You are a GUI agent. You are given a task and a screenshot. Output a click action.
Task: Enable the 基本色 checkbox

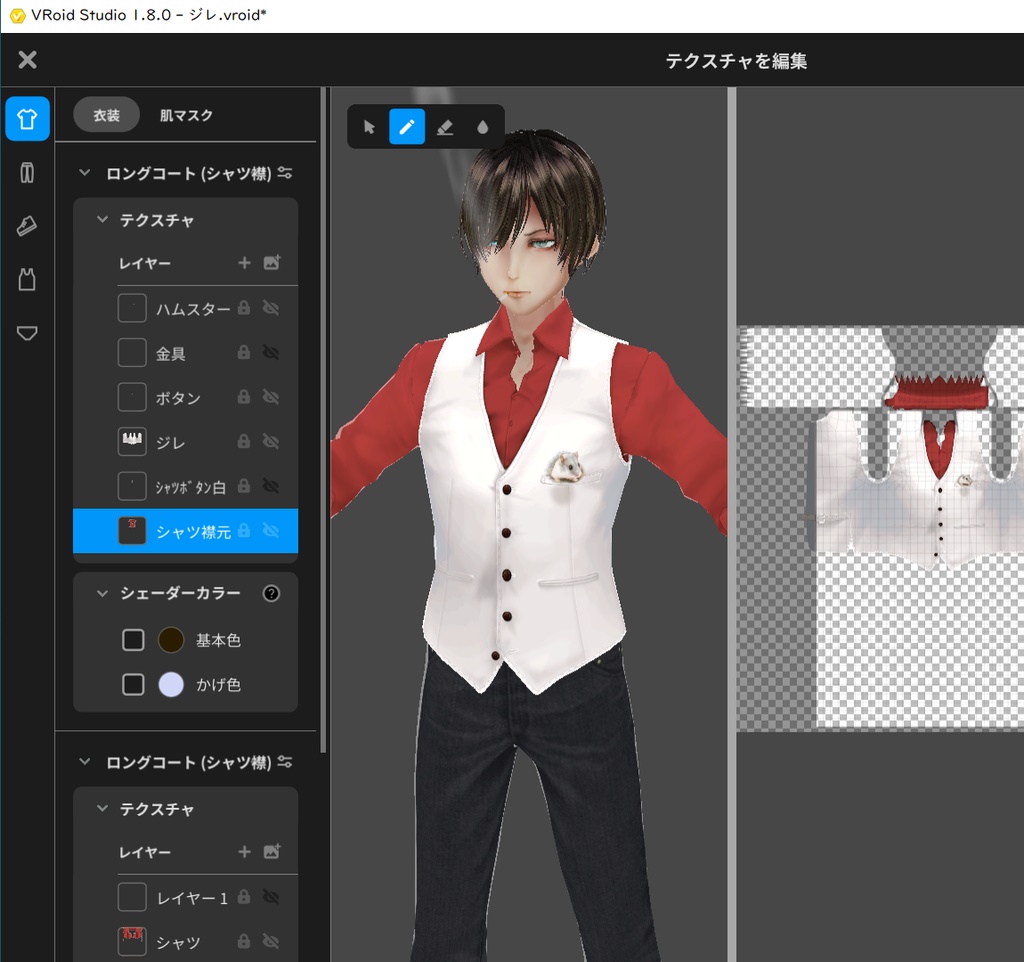pos(133,640)
